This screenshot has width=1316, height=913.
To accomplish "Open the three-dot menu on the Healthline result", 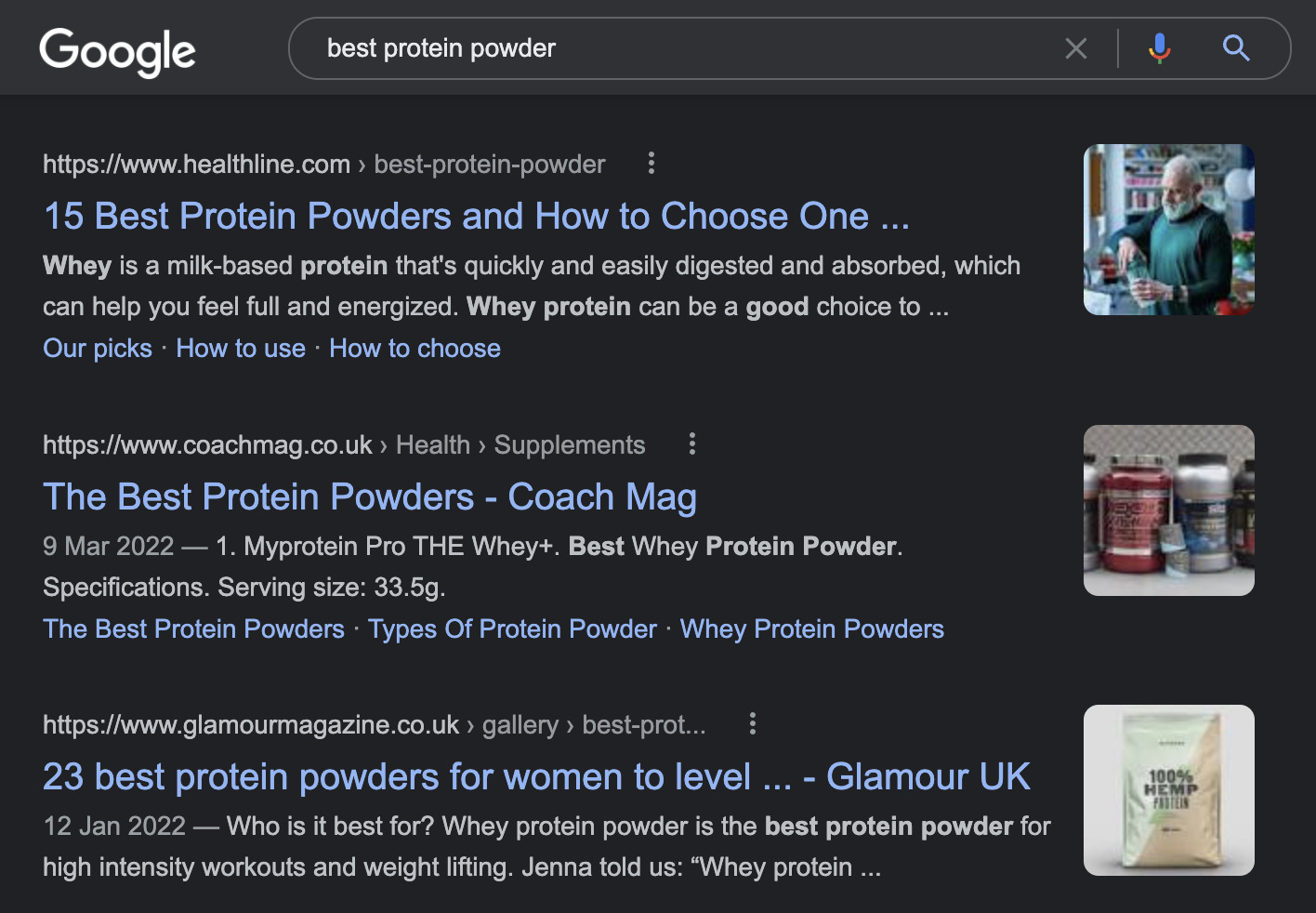I will [651, 163].
